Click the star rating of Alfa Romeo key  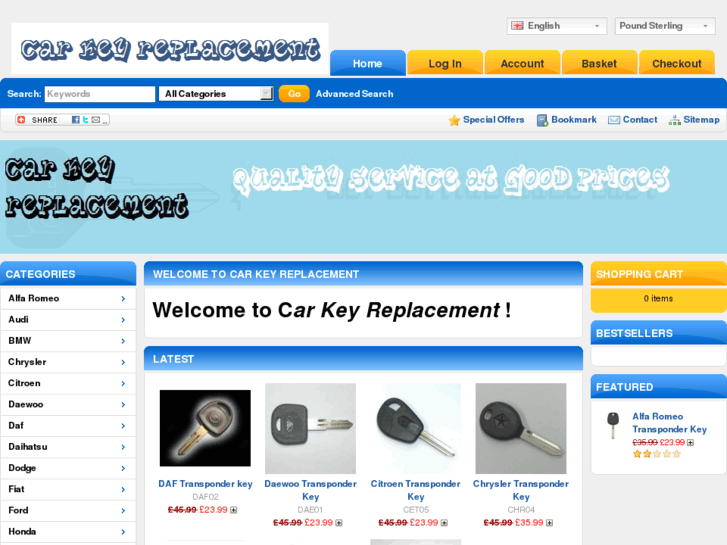(x=657, y=454)
